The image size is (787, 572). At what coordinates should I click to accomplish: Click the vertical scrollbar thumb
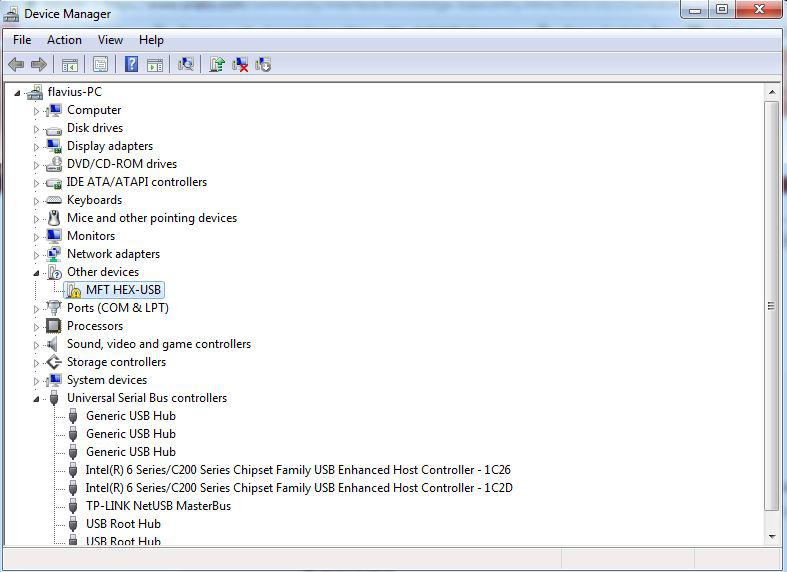771,306
